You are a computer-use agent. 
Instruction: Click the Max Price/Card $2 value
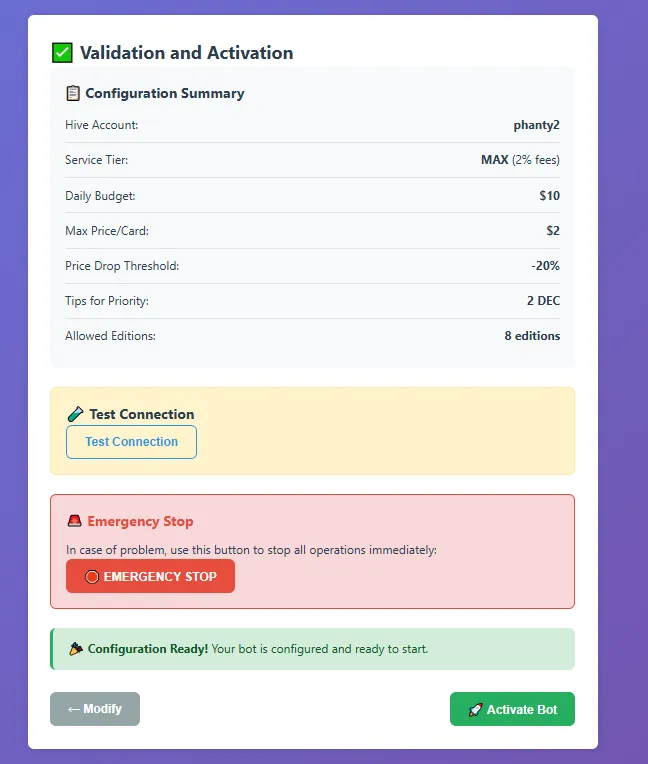click(x=553, y=230)
